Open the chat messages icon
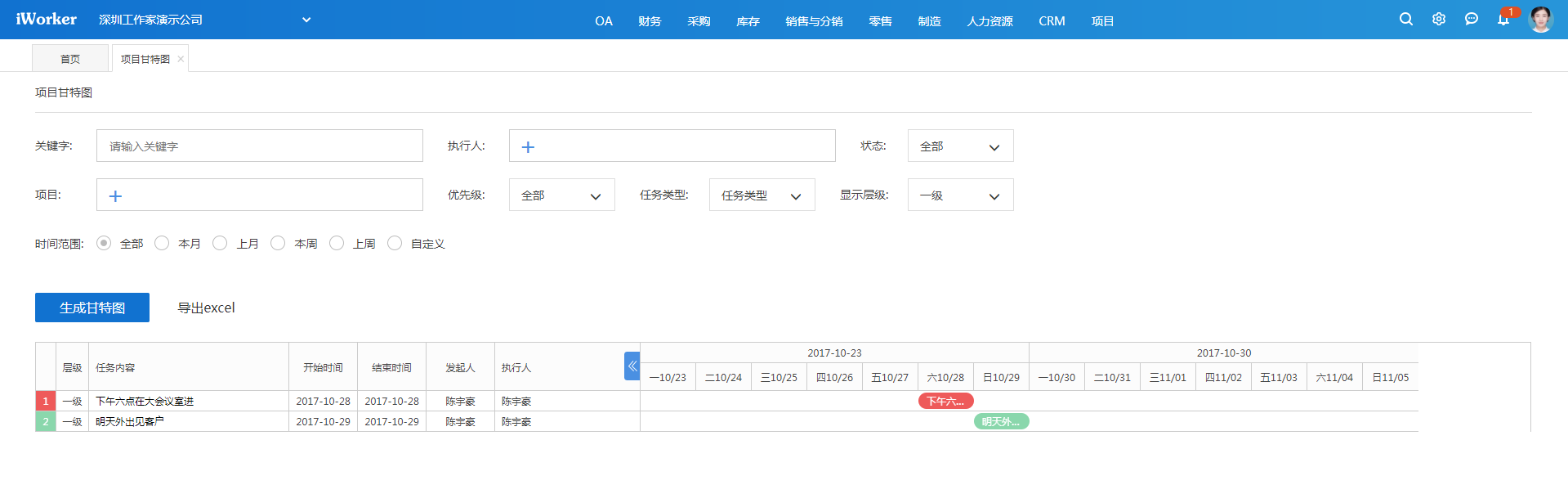 coord(1471,19)
